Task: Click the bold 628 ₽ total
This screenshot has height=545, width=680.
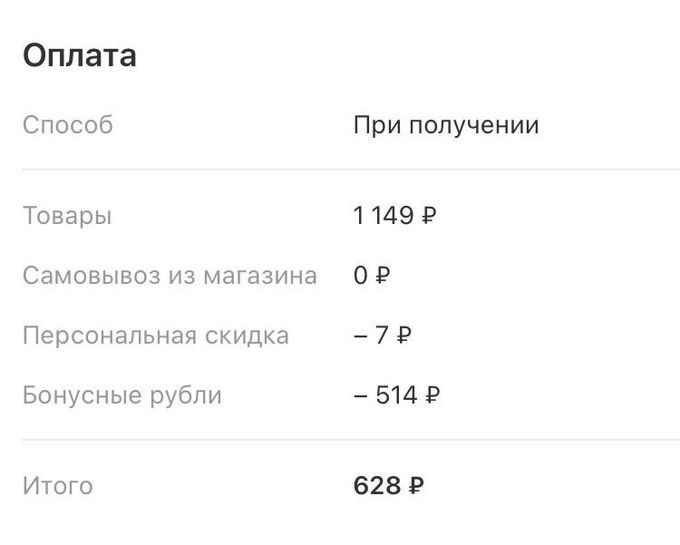Action: coord(389,487)
